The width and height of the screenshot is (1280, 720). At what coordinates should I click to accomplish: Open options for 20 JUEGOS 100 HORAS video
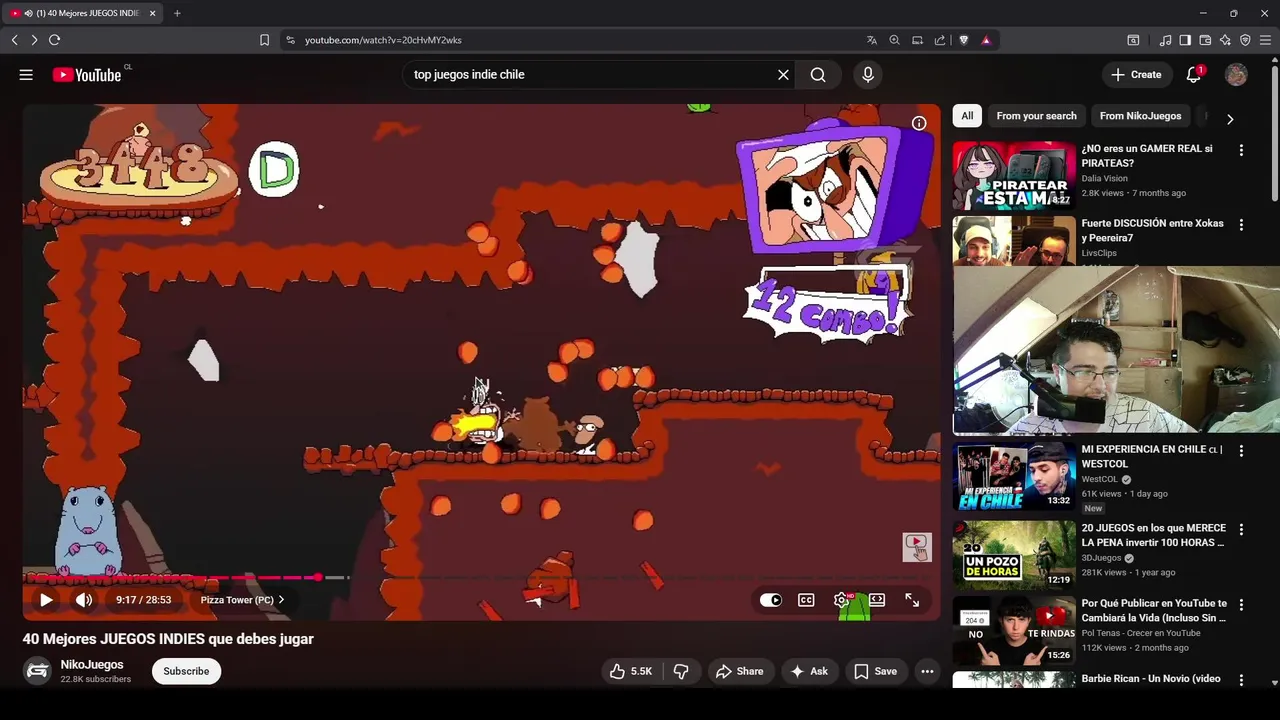[1241, 529]
